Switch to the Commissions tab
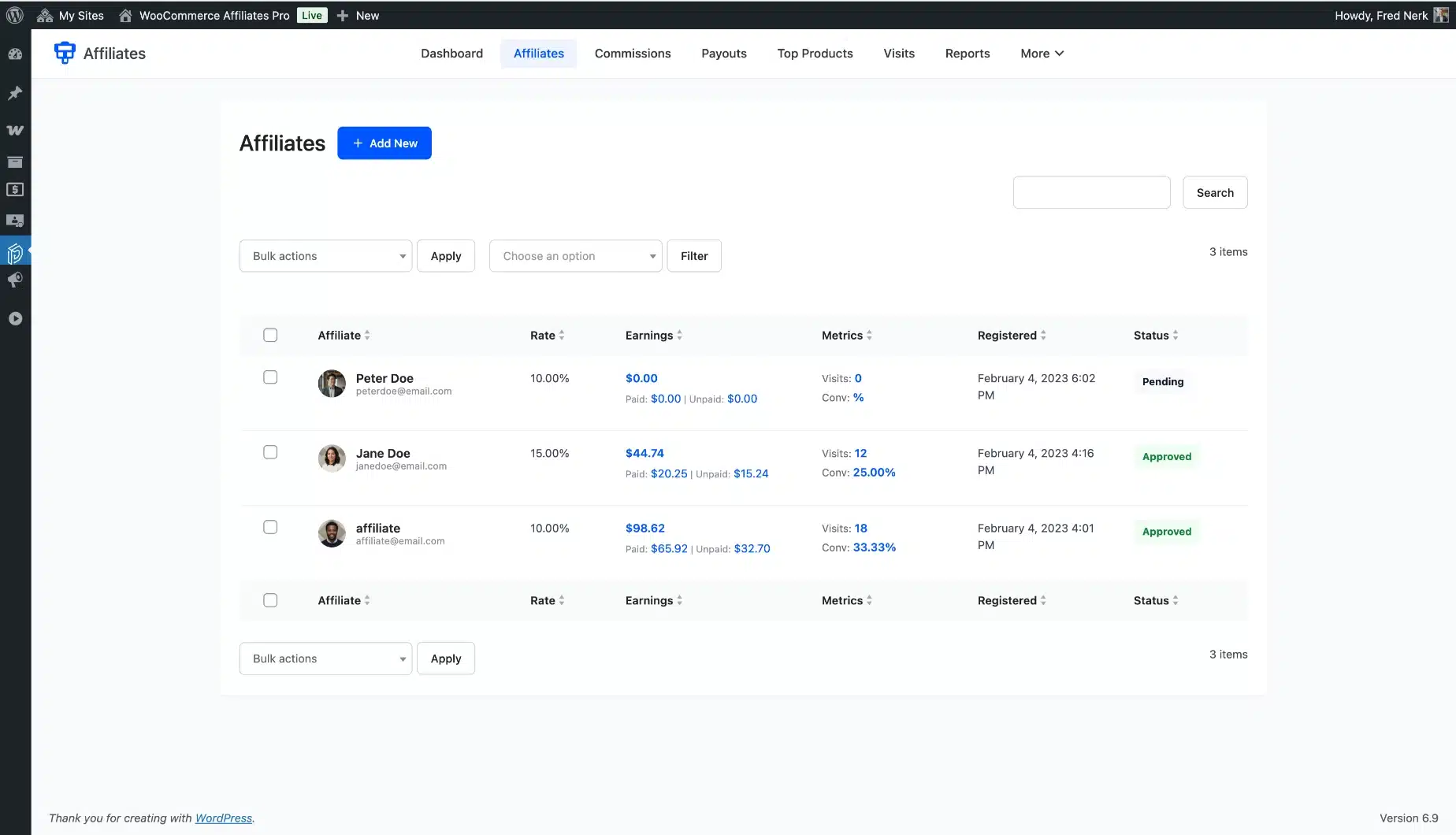1456x835 pixels. [633, 54]
